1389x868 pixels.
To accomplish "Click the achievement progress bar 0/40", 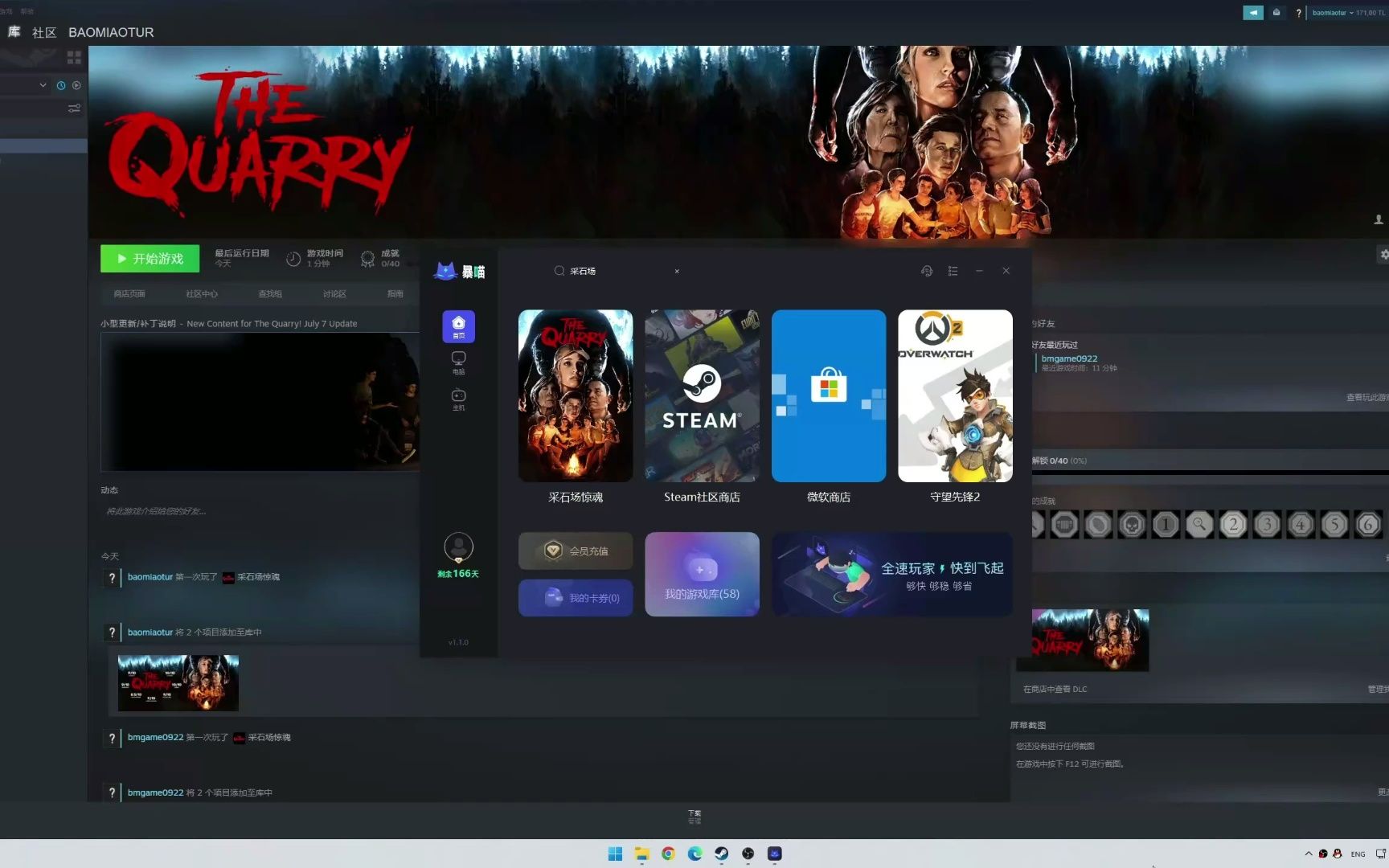I will coord(1210,472).
